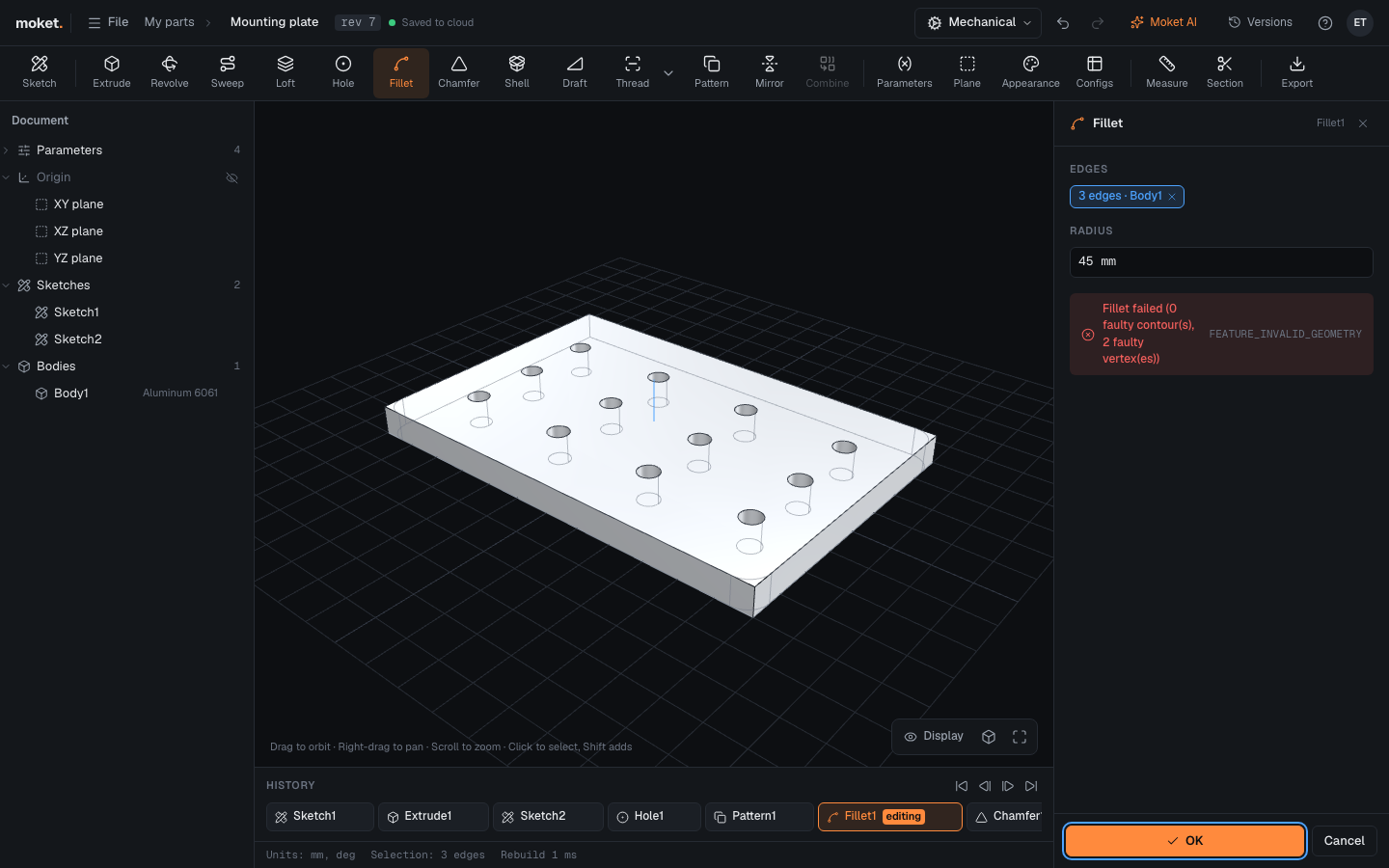1389x868 pixels.
Task: Select the Sketch tool in toolbar
Action: [x=40, y=72]
